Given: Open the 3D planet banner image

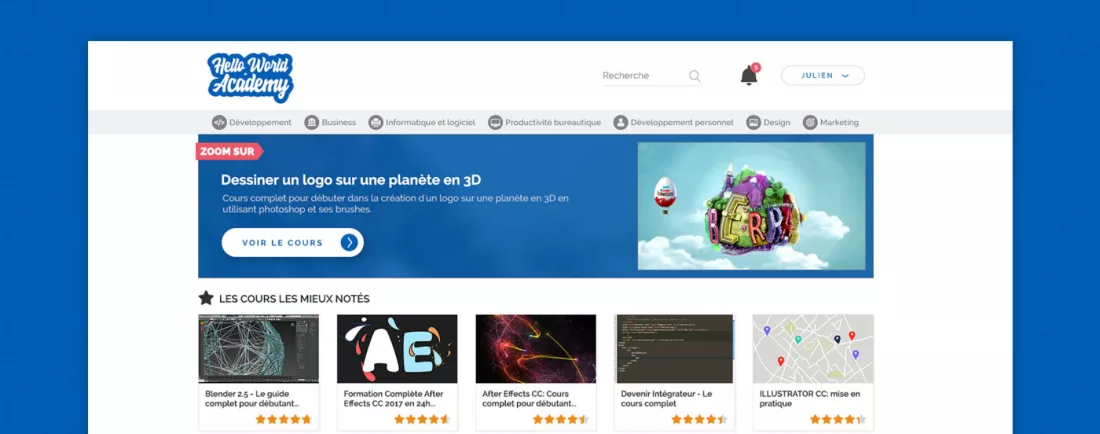Looking at the screenshot, I should 751,206.
